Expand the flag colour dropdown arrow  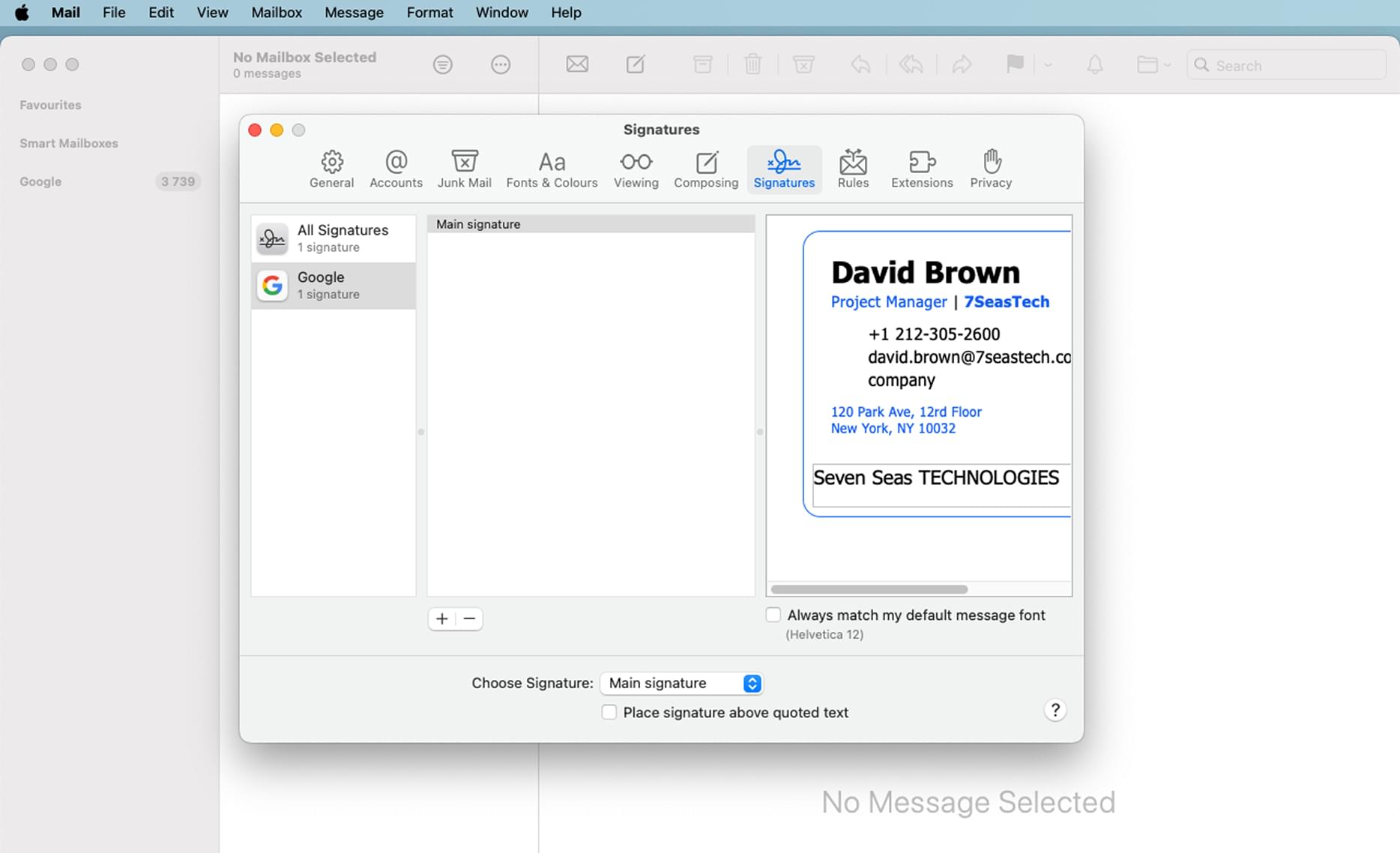(x=1048, y=65)
